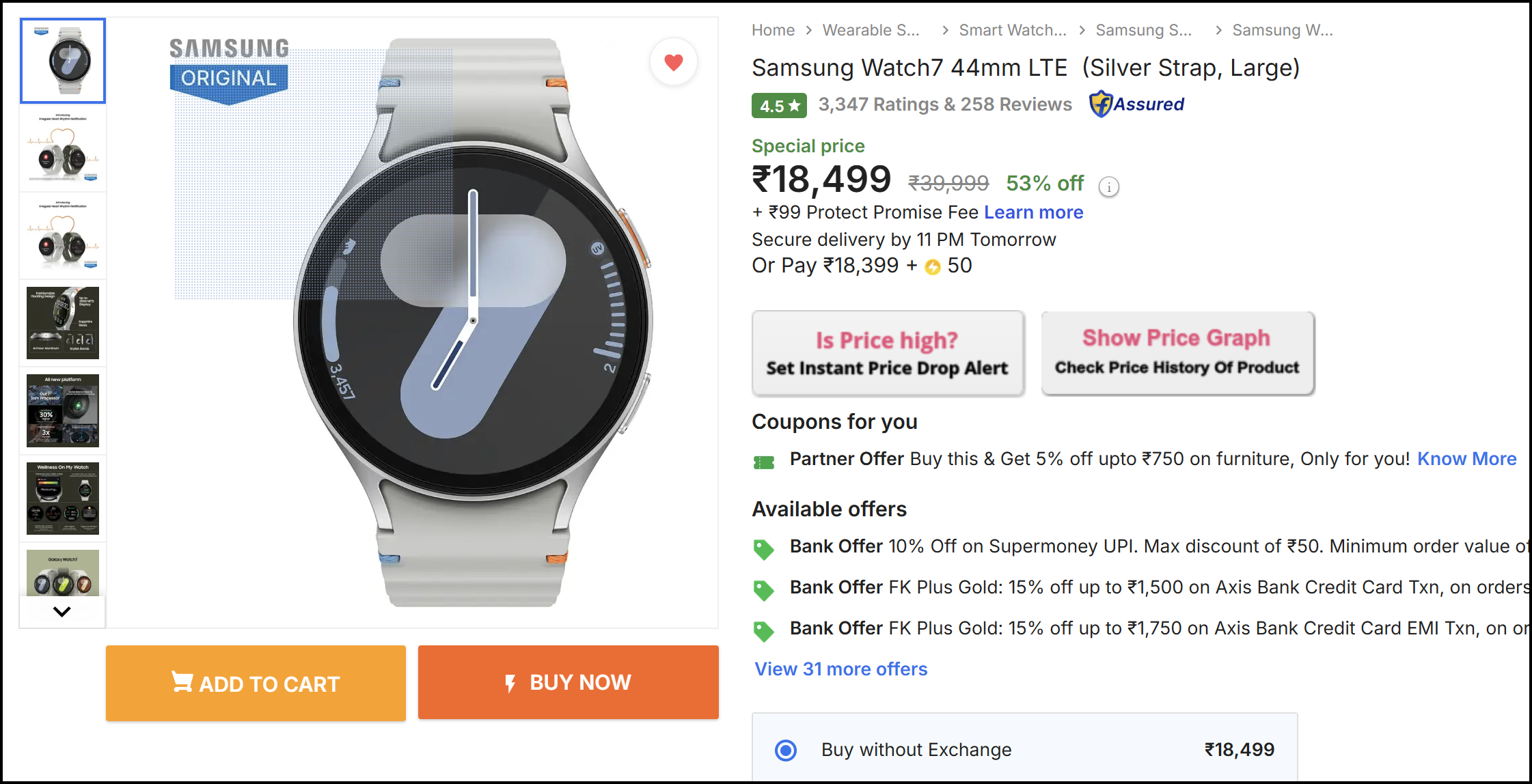Open Wearable S... breadcrumb link
The image size is (1532, 784).
click(871, 30)
